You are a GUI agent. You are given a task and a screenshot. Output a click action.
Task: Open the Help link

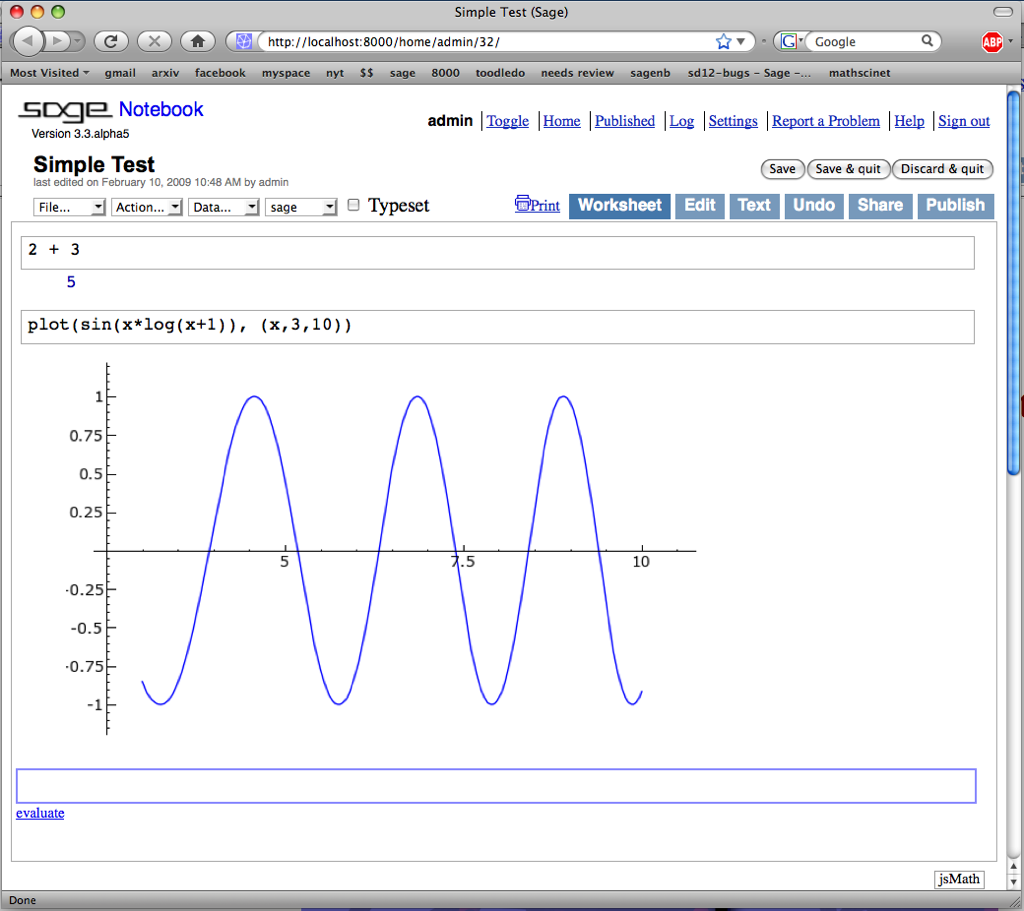tap(909, 121)
